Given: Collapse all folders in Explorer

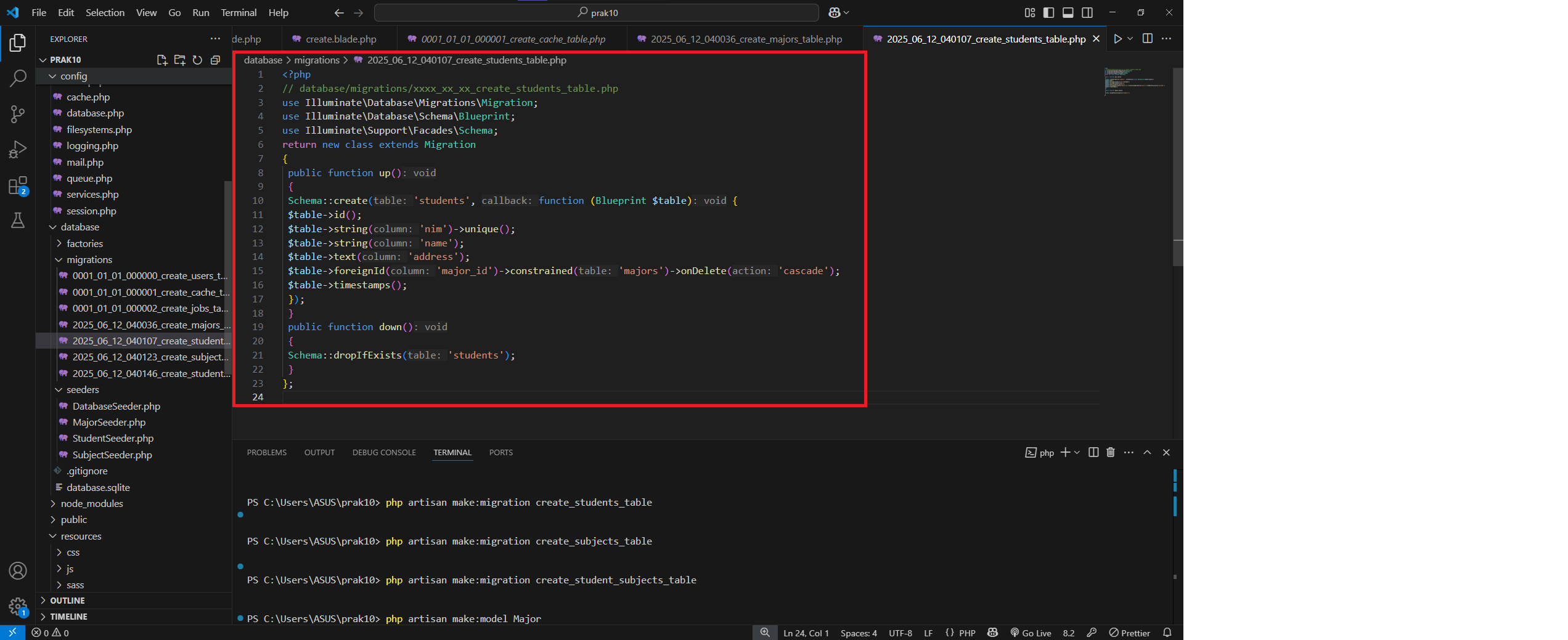Looking at the screenshot, I should (216, 60).
